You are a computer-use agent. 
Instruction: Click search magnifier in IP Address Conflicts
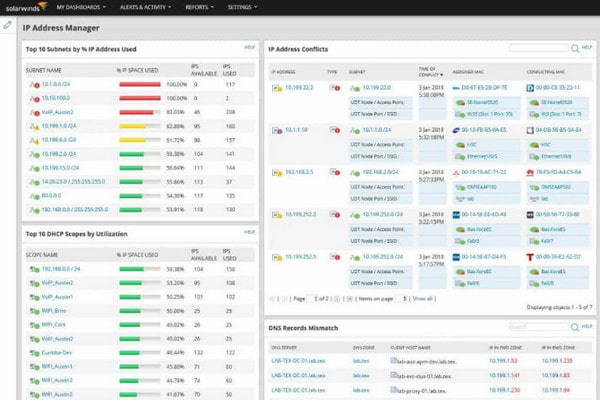tap(575, 48)
